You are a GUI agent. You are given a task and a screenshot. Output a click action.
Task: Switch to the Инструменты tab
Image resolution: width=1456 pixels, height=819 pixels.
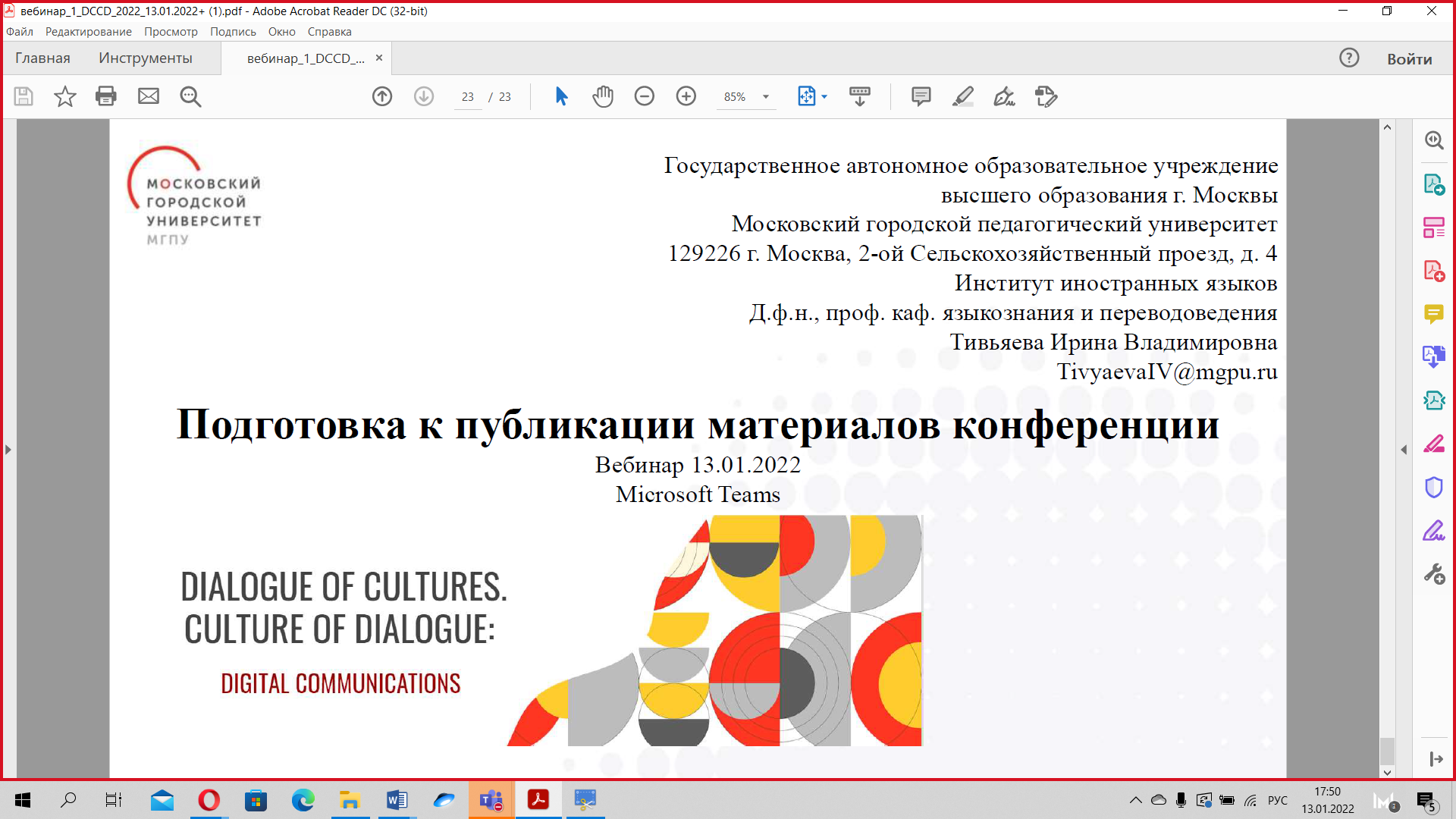click(146, 58)
